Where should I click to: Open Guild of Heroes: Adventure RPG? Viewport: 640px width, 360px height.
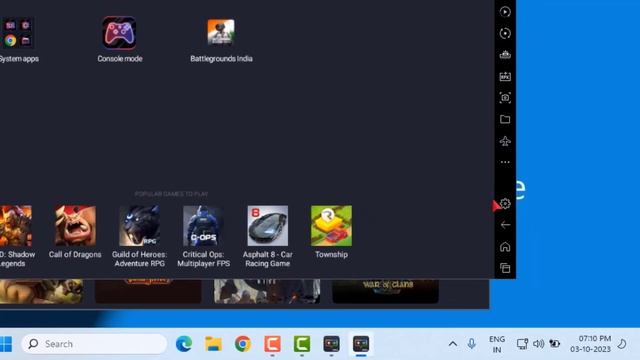140,226
